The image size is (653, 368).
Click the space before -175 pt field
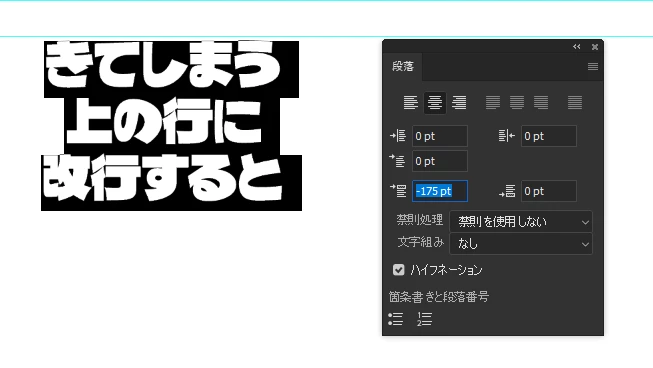click(440, 191)
